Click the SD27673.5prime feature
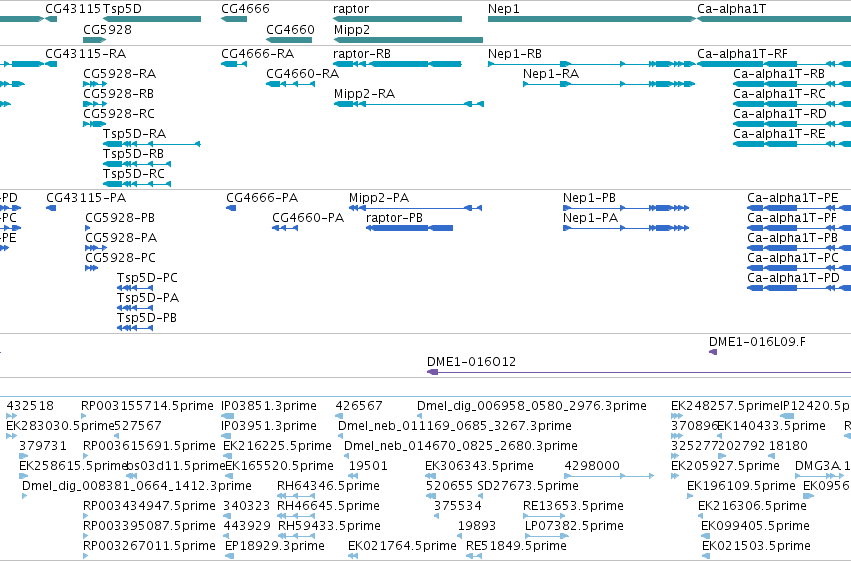Image resolution: width=851 pixels, height=561 pixels. [482, 496]
